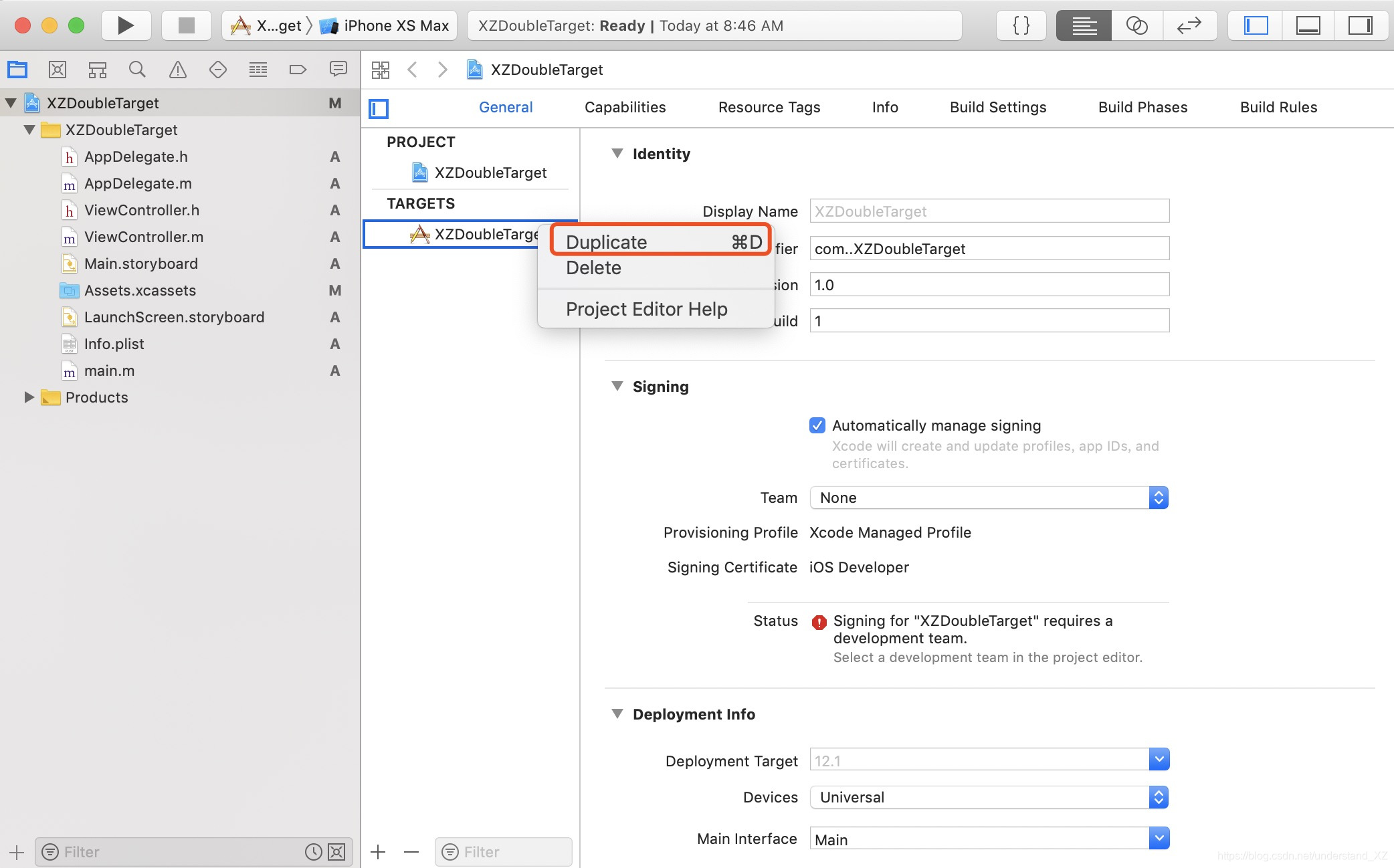Viewport: 1394px width, 868px height.
Task: Click the Run (play) button
Action: [125, 26]
